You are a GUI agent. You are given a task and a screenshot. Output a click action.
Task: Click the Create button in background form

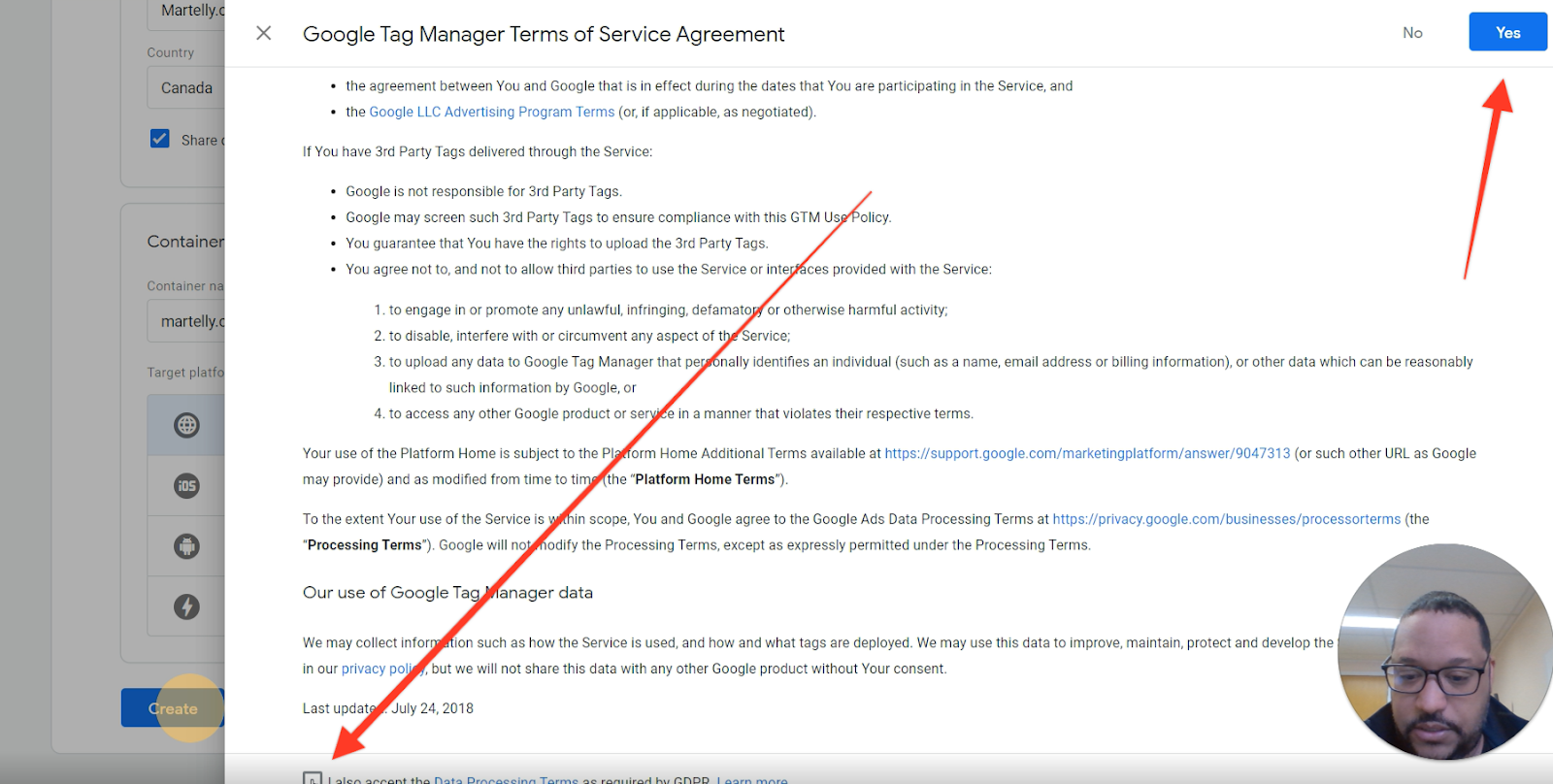click(173, 708)
